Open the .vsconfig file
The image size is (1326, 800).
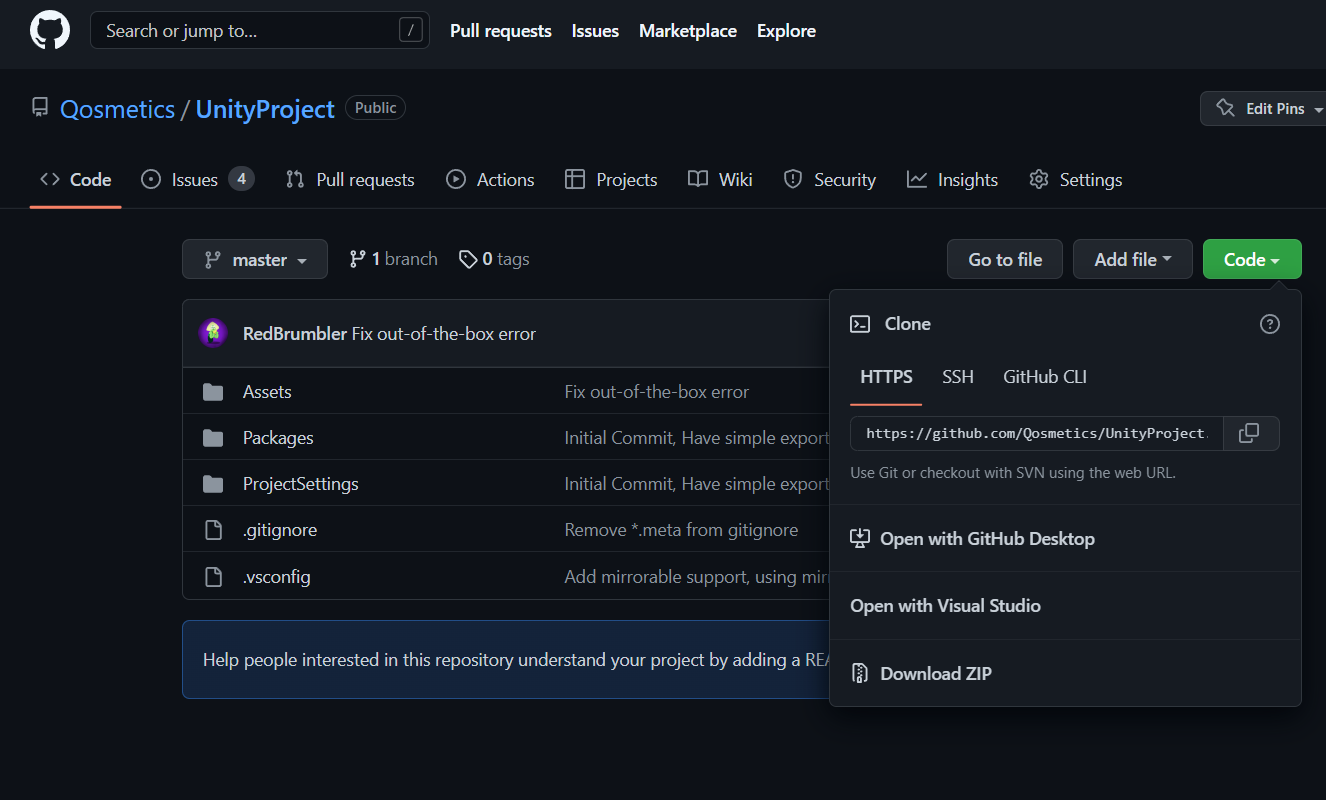[x=277, y=577]
